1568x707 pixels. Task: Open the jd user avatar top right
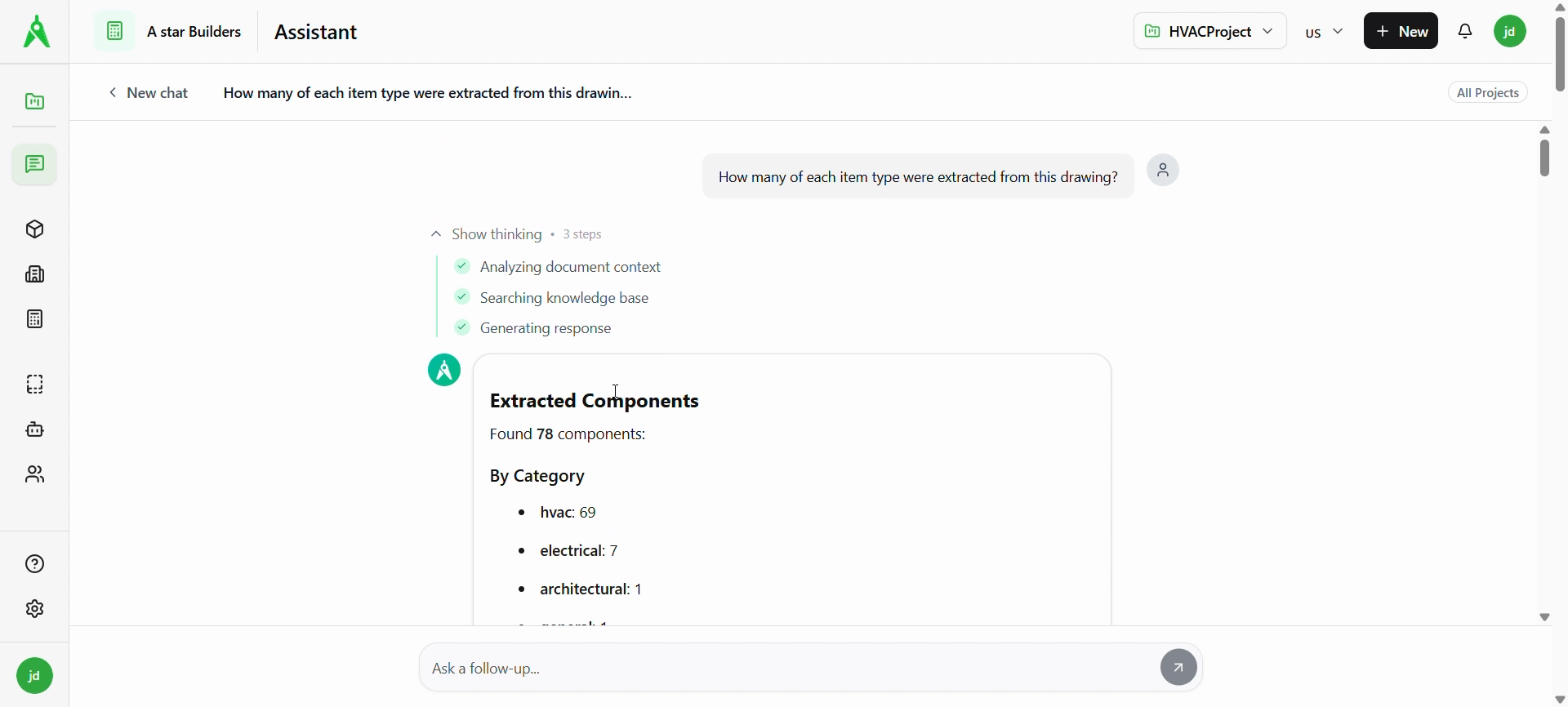(x=1512, y=32)
